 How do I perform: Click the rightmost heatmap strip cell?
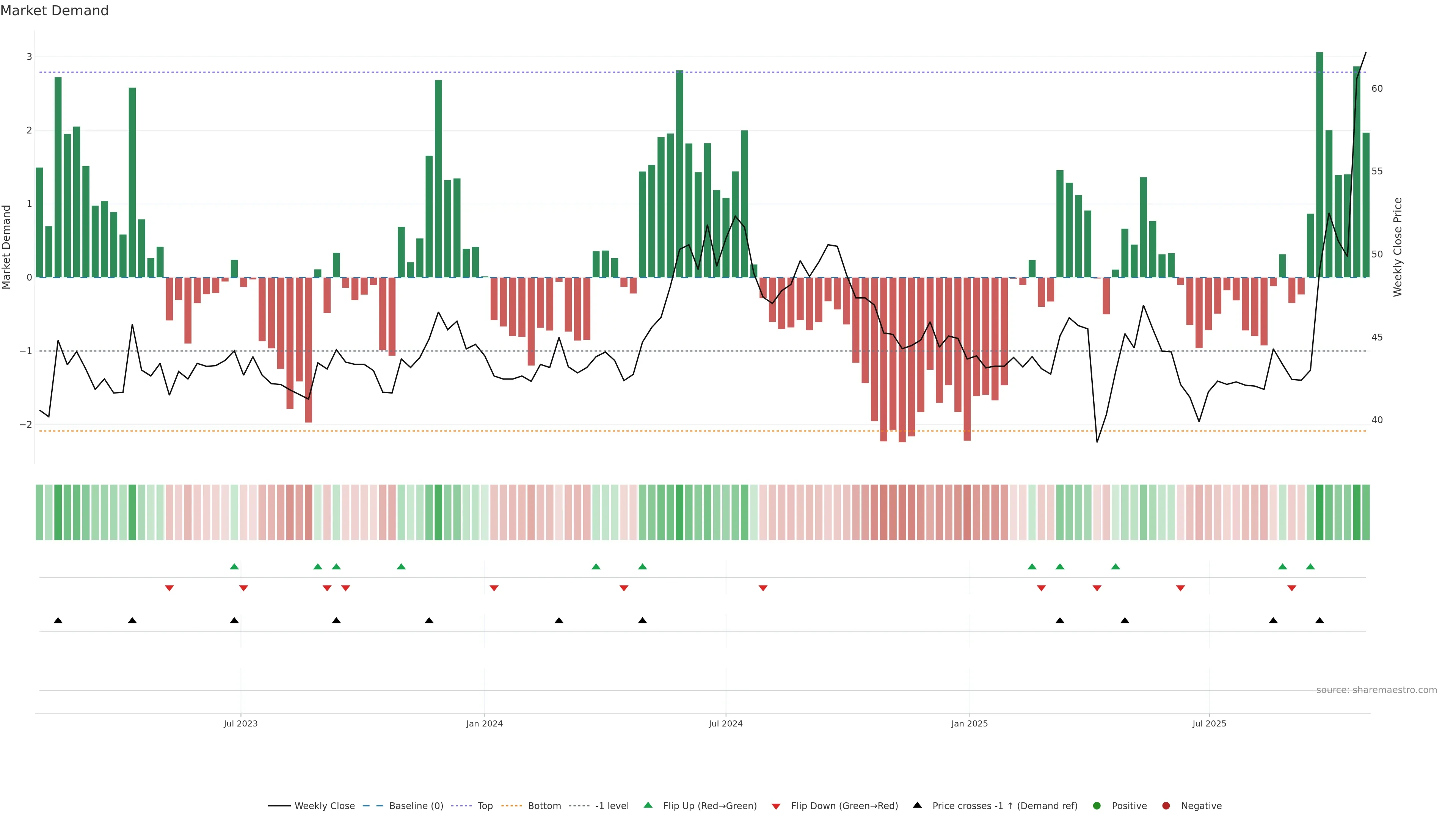coord(1366,512)
